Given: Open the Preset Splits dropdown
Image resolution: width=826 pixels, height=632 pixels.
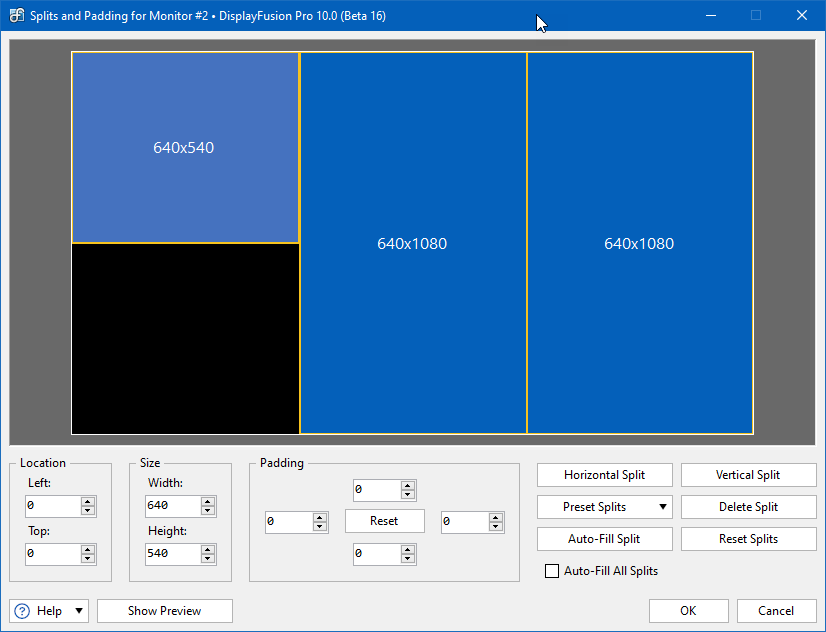Looking at the screenshot, I should click(604, 507).
